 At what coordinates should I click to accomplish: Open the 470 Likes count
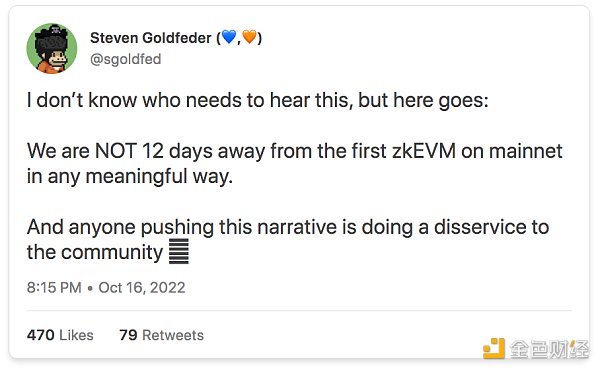60,335
